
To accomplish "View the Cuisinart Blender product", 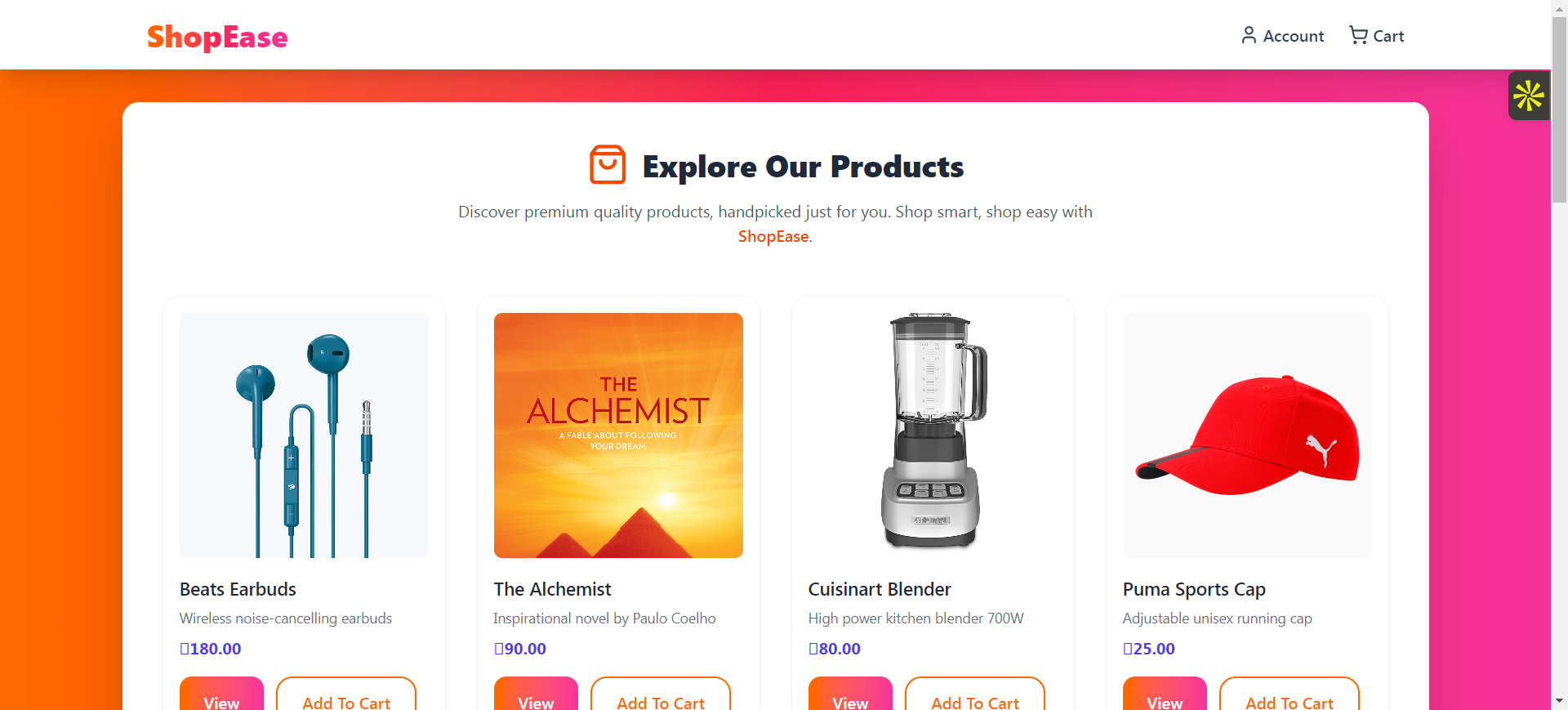I will tap(849, 703).
